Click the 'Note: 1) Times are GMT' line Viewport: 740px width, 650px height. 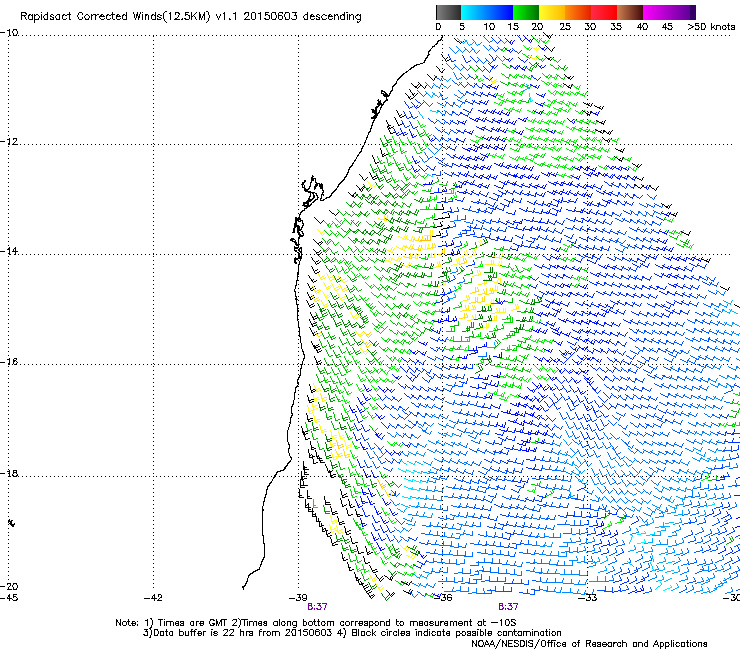click(316, 623)
